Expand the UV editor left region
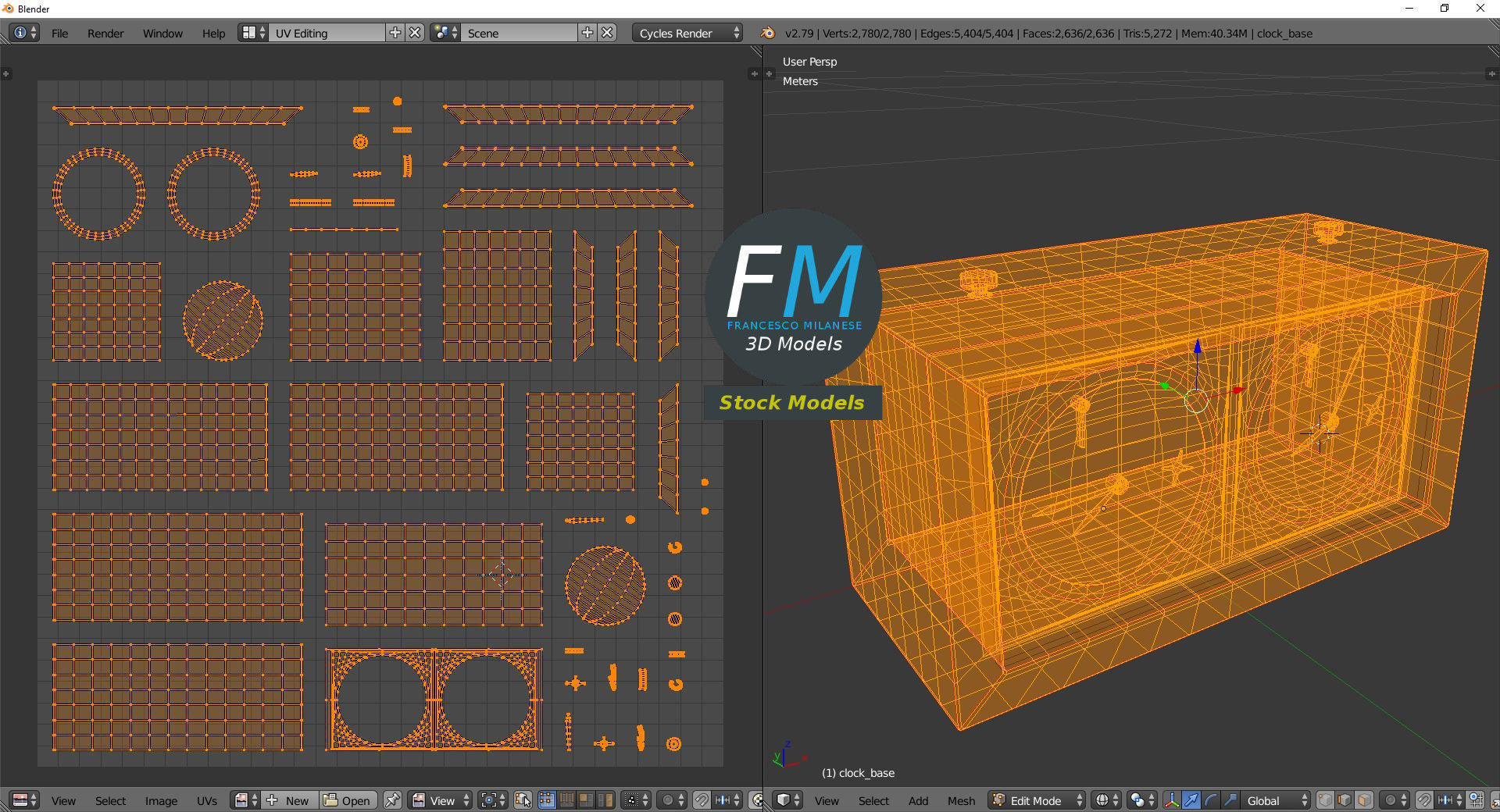Image resolution: width=1500 pixels, height=812 pixels. tap(6, 74)
